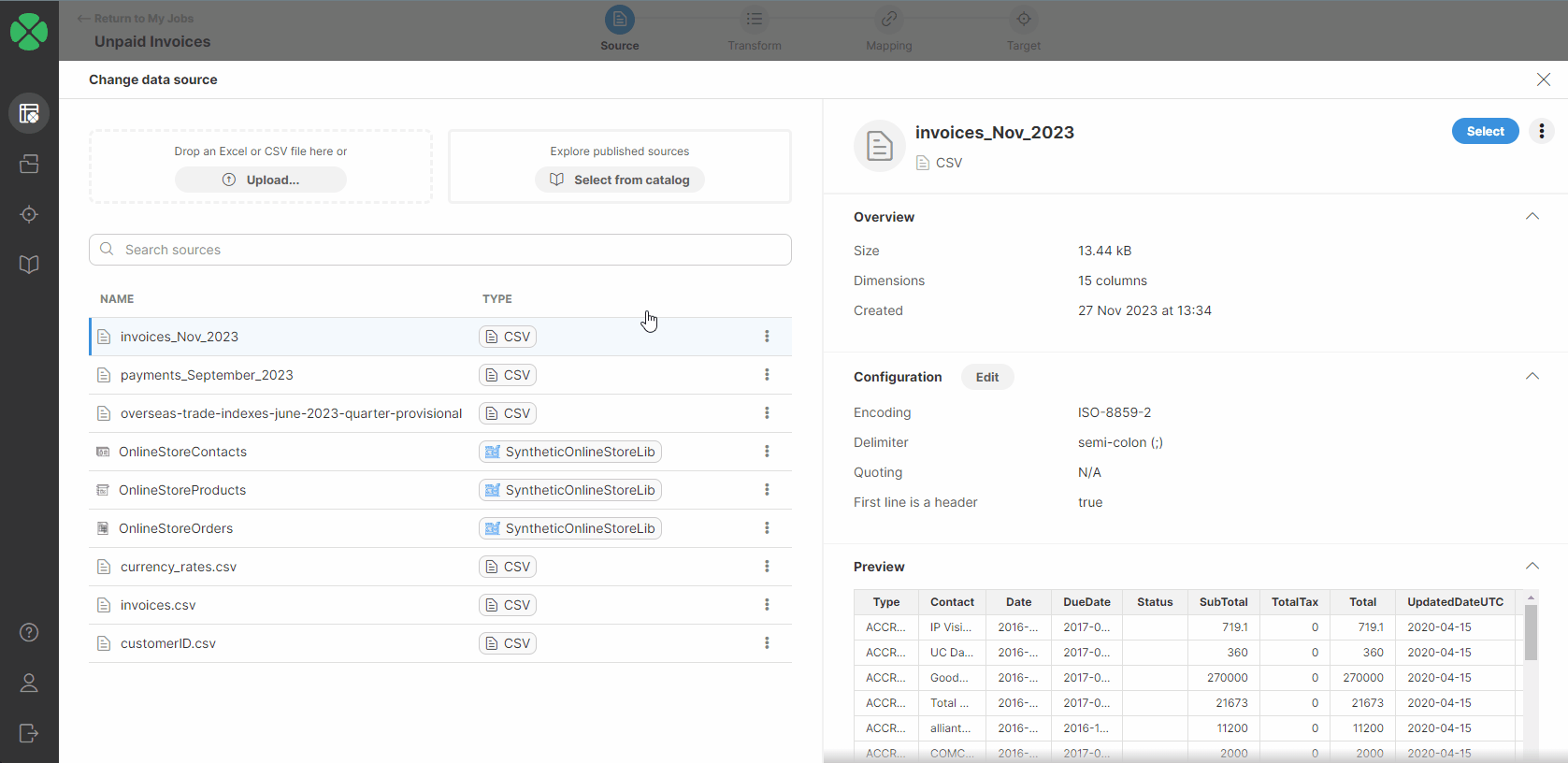Open the jobs icon in left sidebar
The width and height of the screenshot is (1568, 763).
29,113
